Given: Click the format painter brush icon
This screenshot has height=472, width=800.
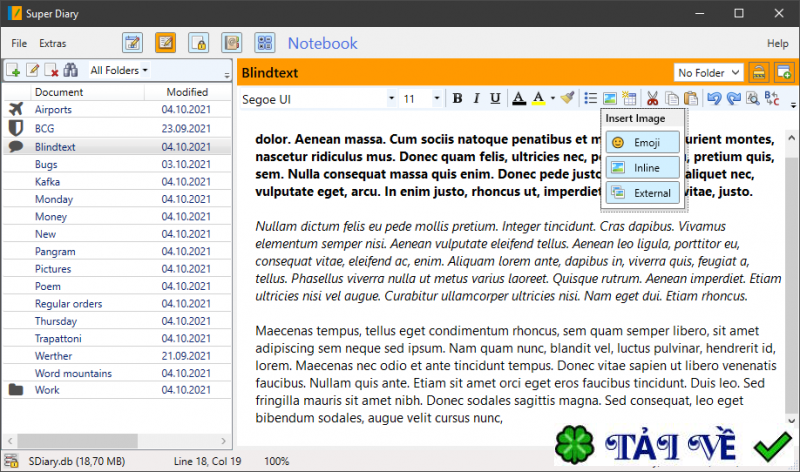Looking at the screenshot, I should click(567, 98).
